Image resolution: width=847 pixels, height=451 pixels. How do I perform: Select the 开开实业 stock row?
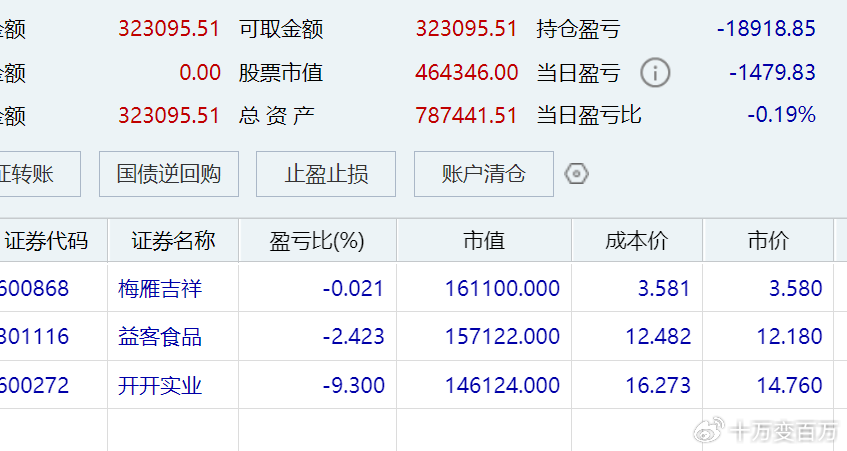pyautogui.click(x=160, y=385)
